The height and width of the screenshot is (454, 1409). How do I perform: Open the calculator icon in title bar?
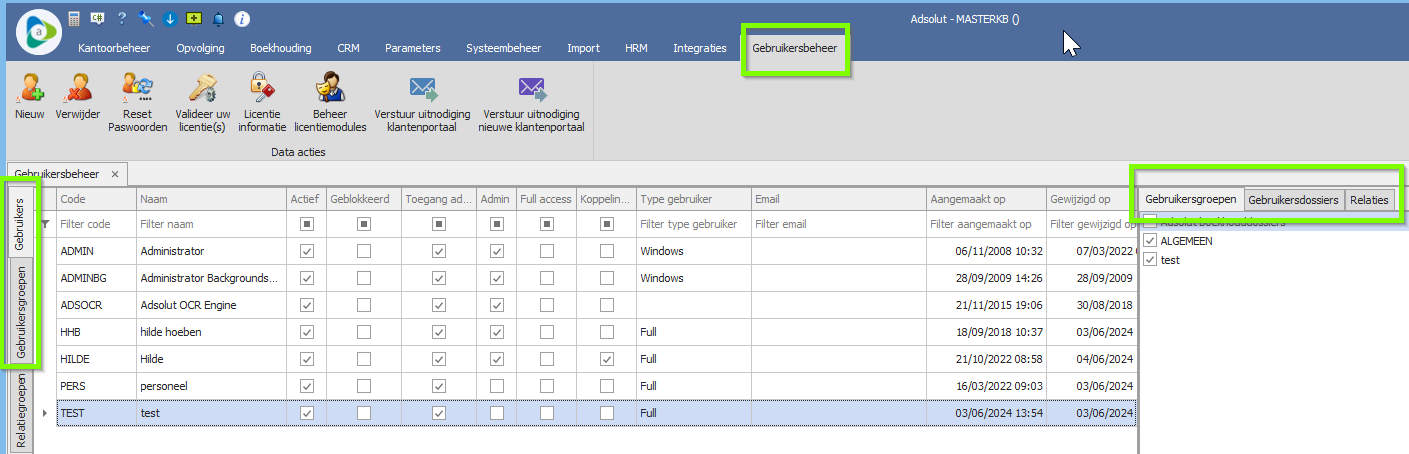(75, 19)
